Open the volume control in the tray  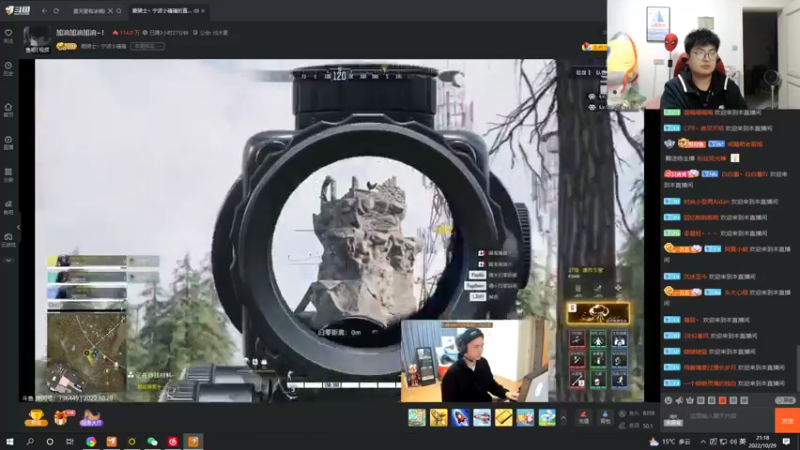tap(733, 441)
